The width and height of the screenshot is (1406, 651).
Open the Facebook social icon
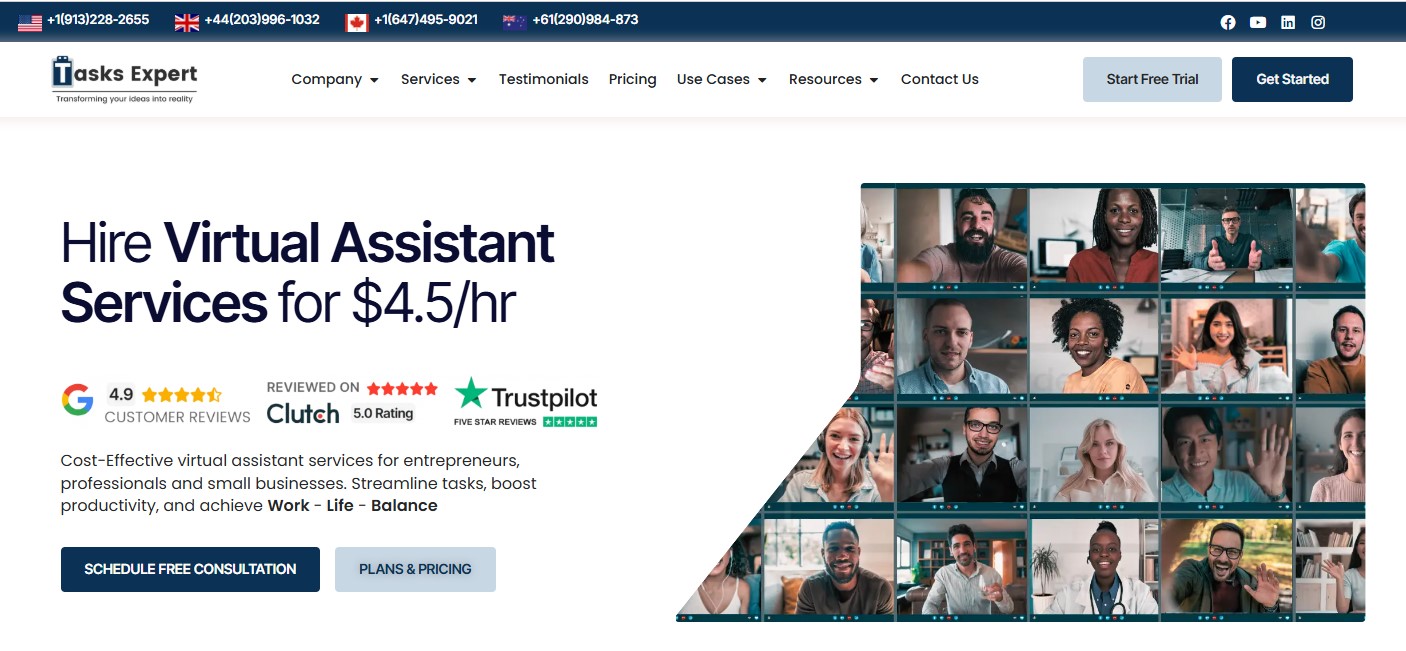pyautogui.click(x=1228, y=22)
